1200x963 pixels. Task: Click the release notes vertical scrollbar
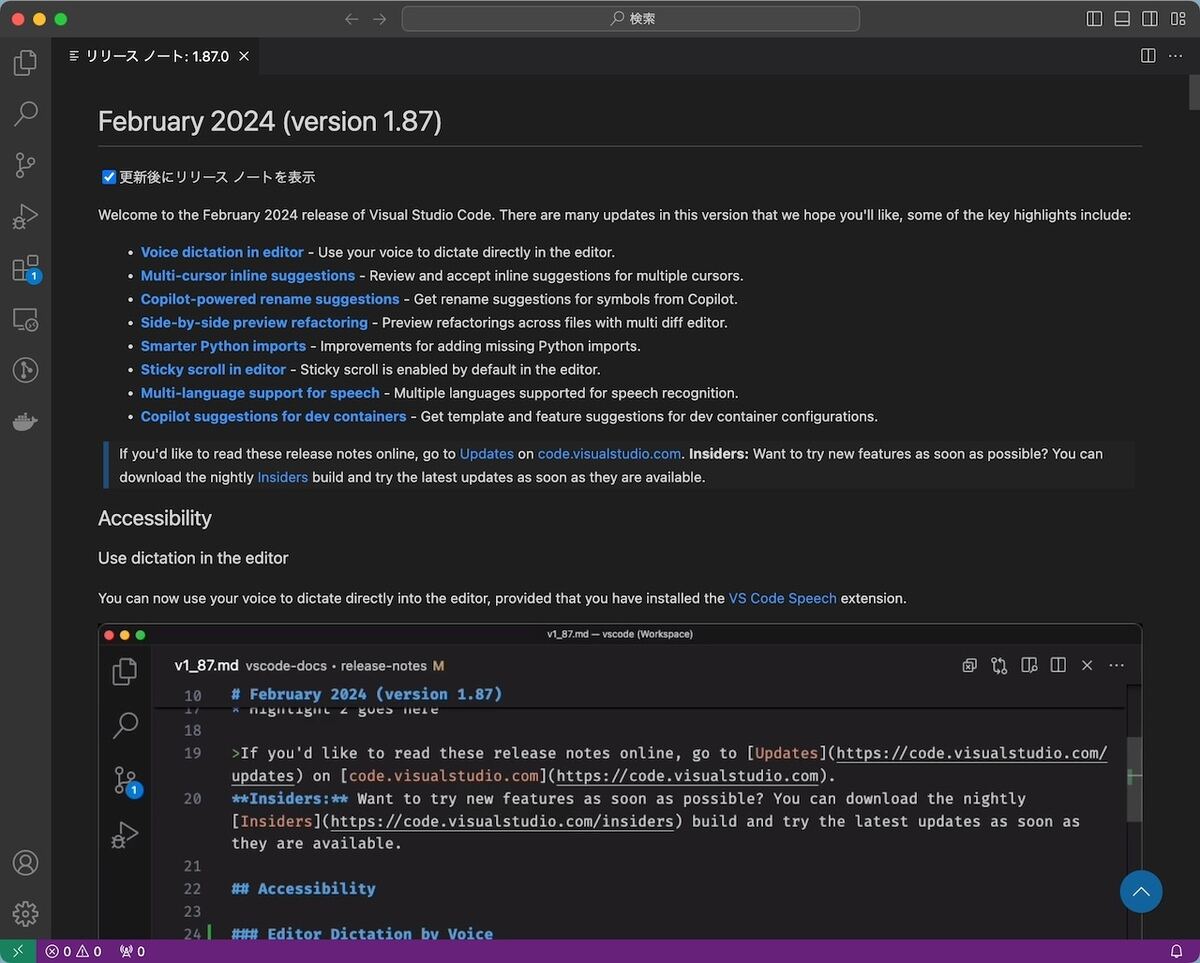pyautogui.click(x=1194, y=92)
